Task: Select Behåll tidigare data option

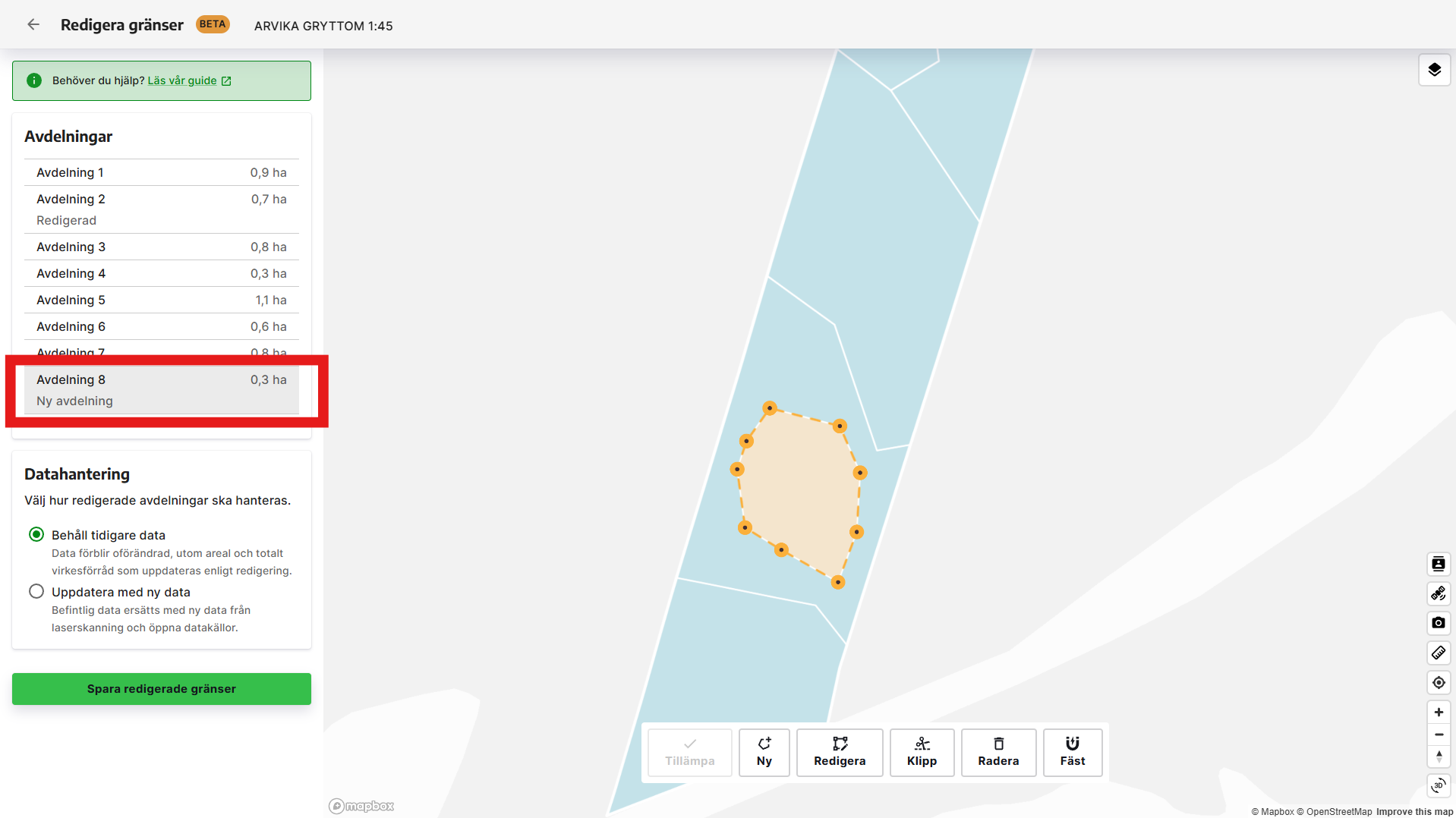Action: tap(36, 534)
